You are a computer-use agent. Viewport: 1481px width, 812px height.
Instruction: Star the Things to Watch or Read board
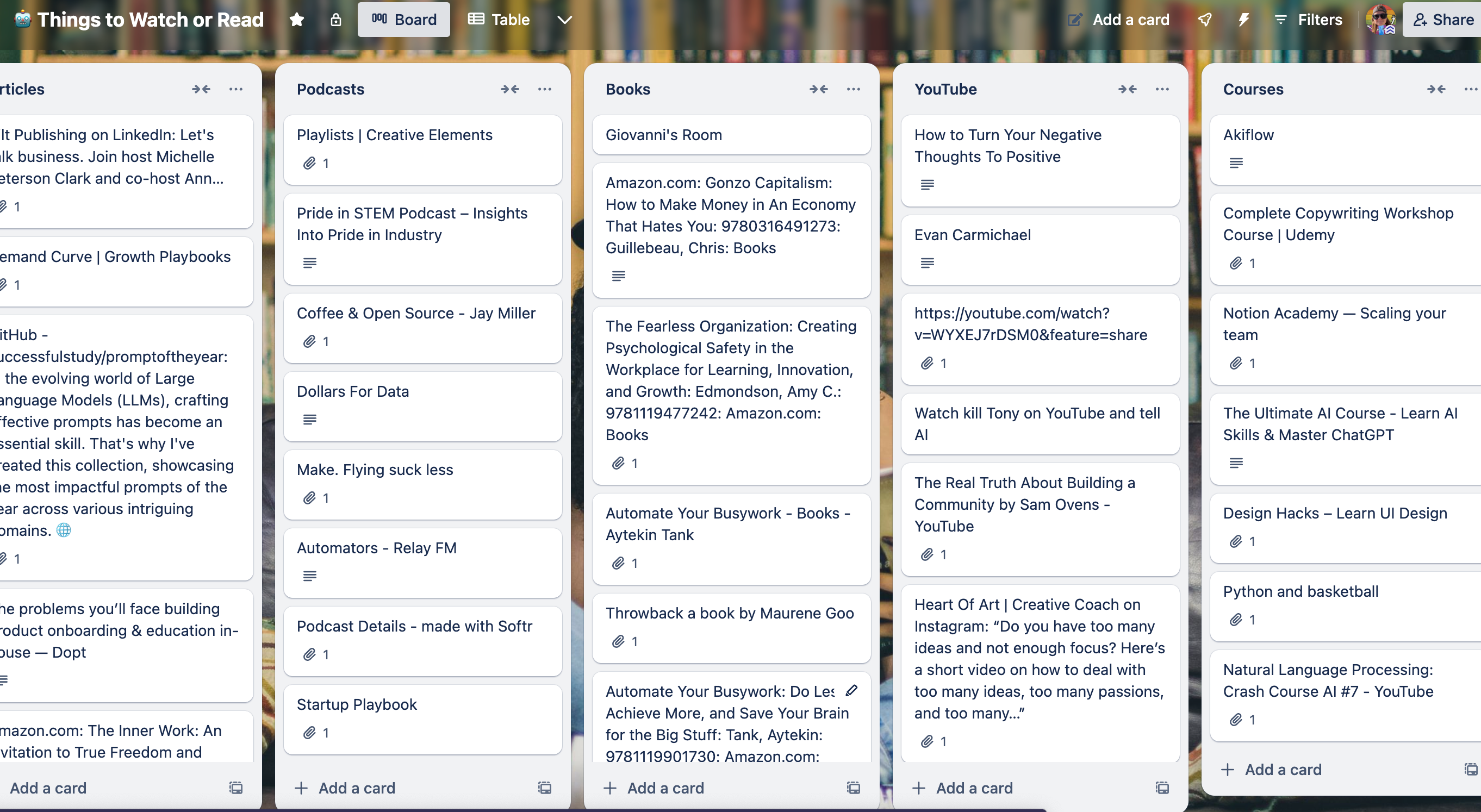[297, 19]
